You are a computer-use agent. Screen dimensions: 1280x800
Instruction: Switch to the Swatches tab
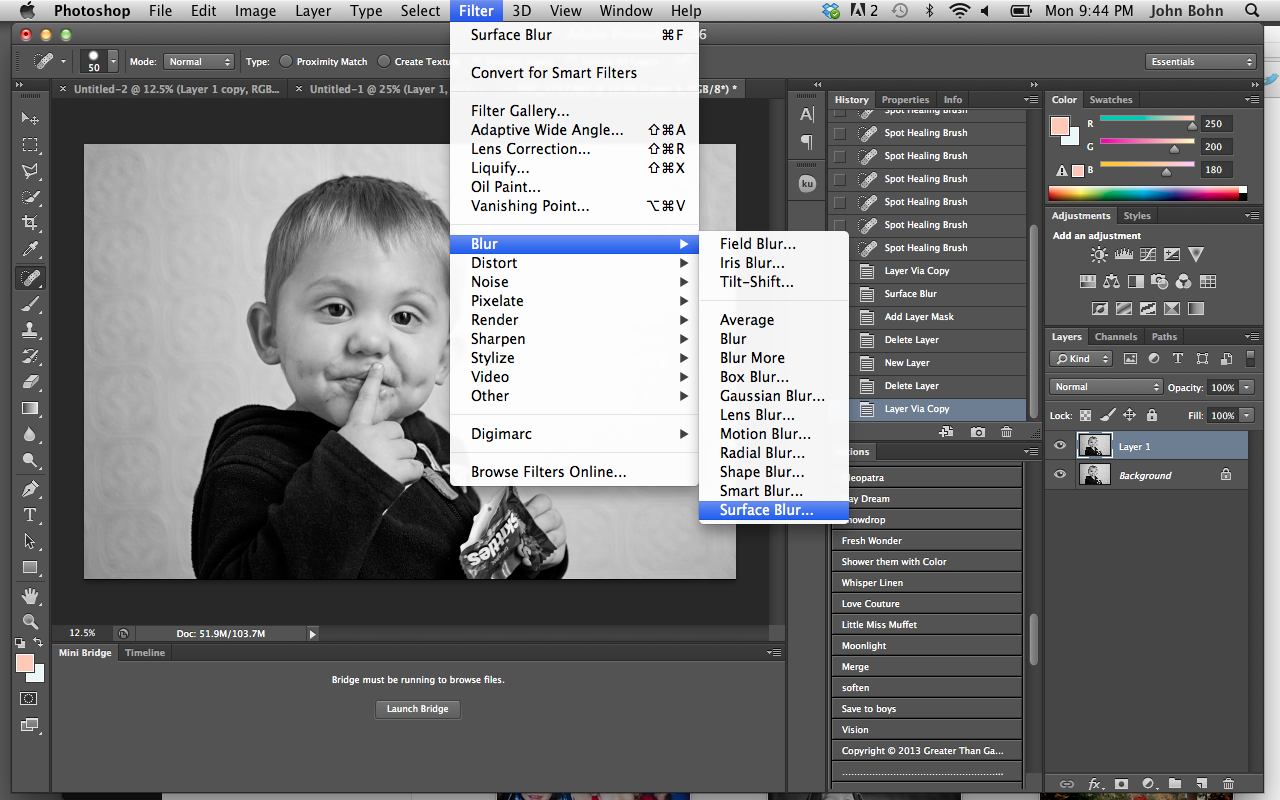1110,99
